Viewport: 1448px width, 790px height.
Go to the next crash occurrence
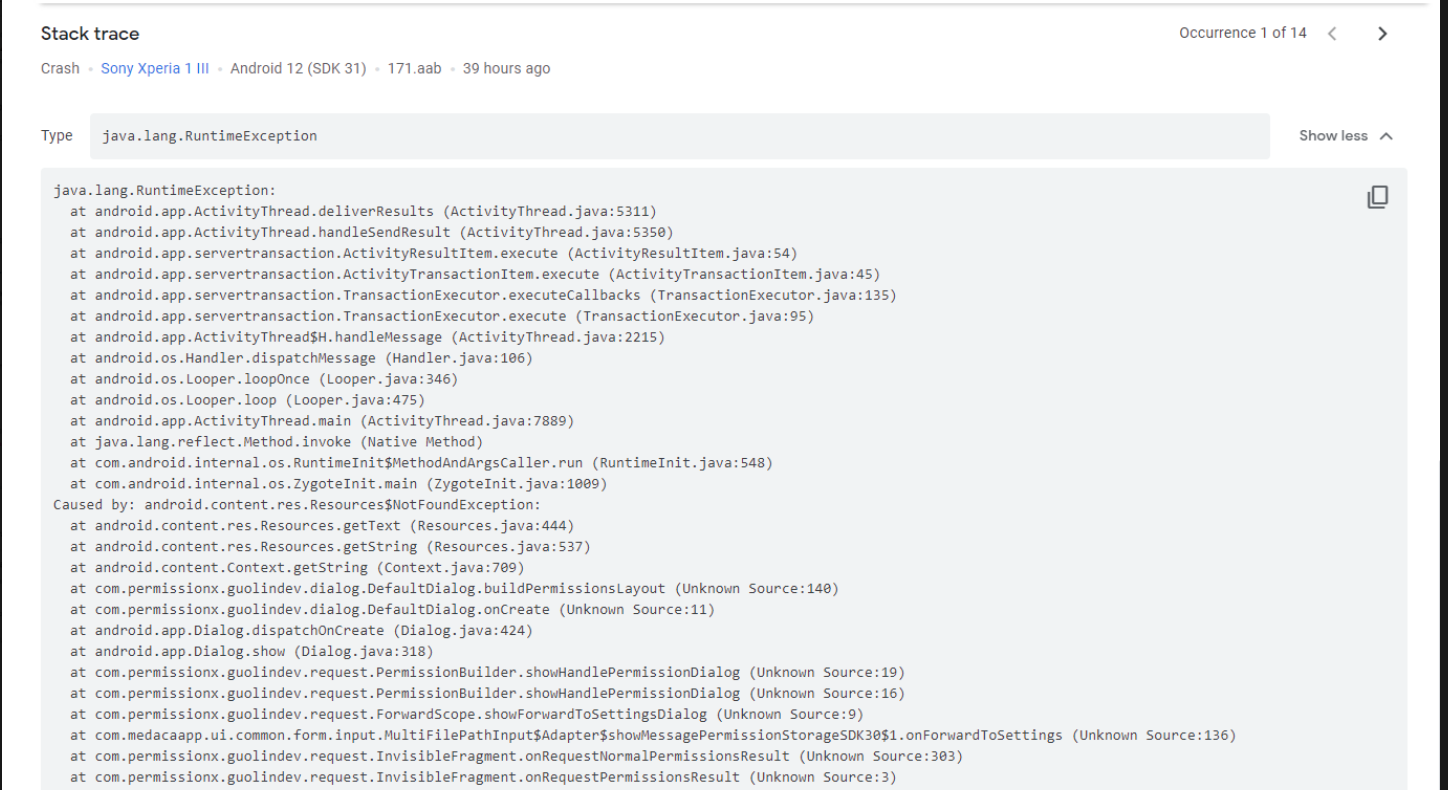point(1382,33)
